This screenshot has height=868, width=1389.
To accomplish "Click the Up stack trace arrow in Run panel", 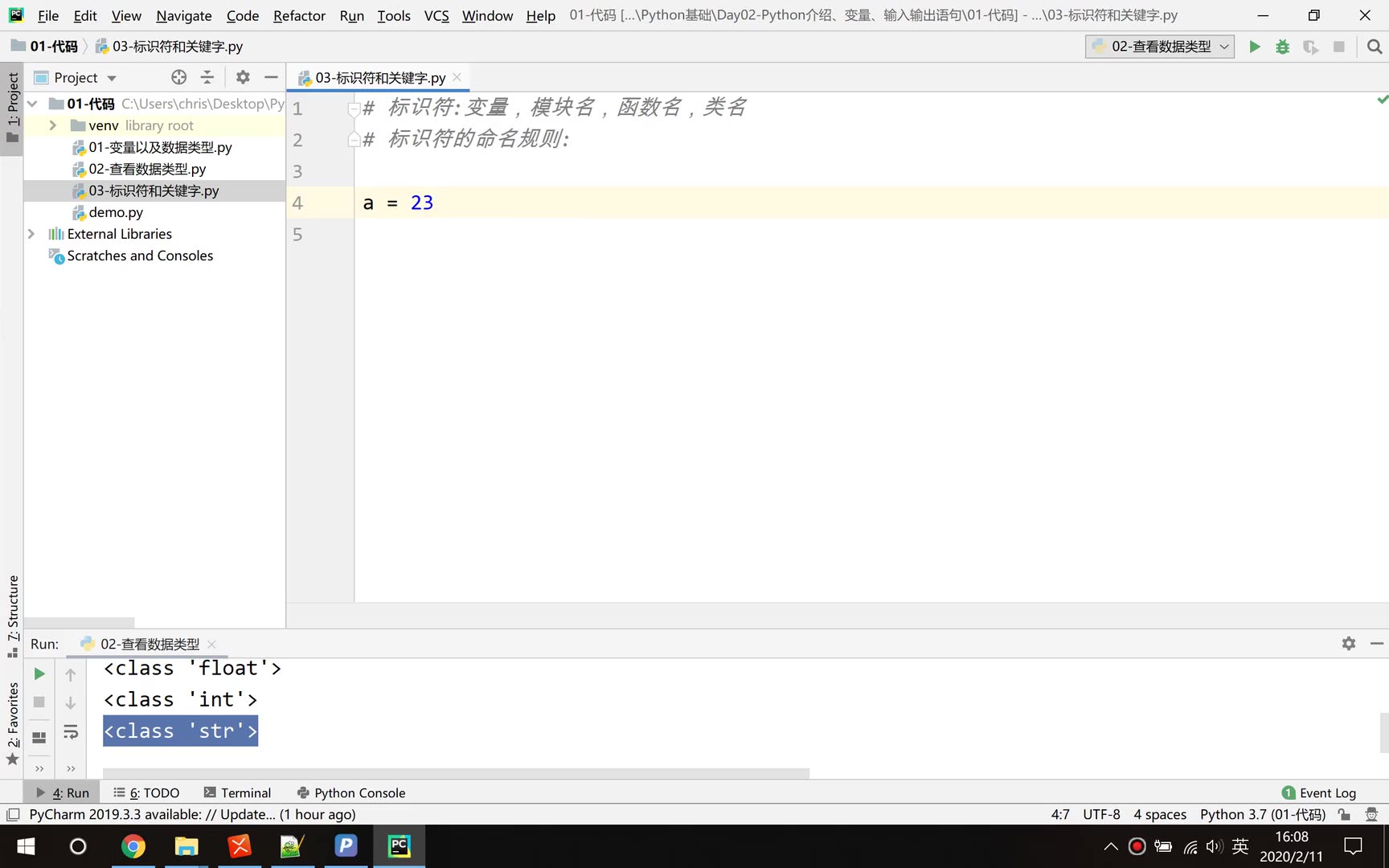I will click(71, 674).
